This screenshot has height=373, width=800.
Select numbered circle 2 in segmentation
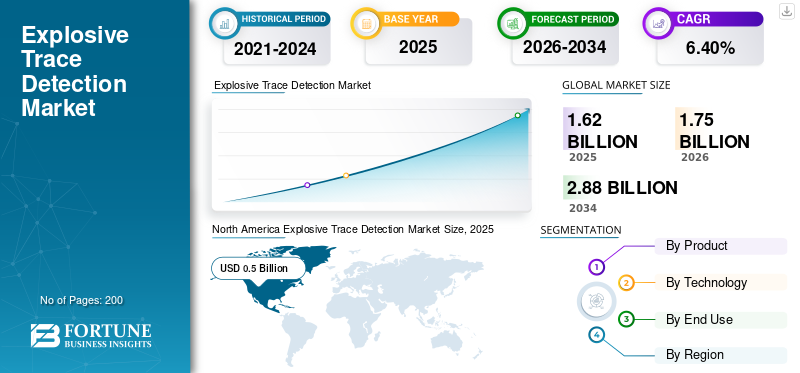626,283
